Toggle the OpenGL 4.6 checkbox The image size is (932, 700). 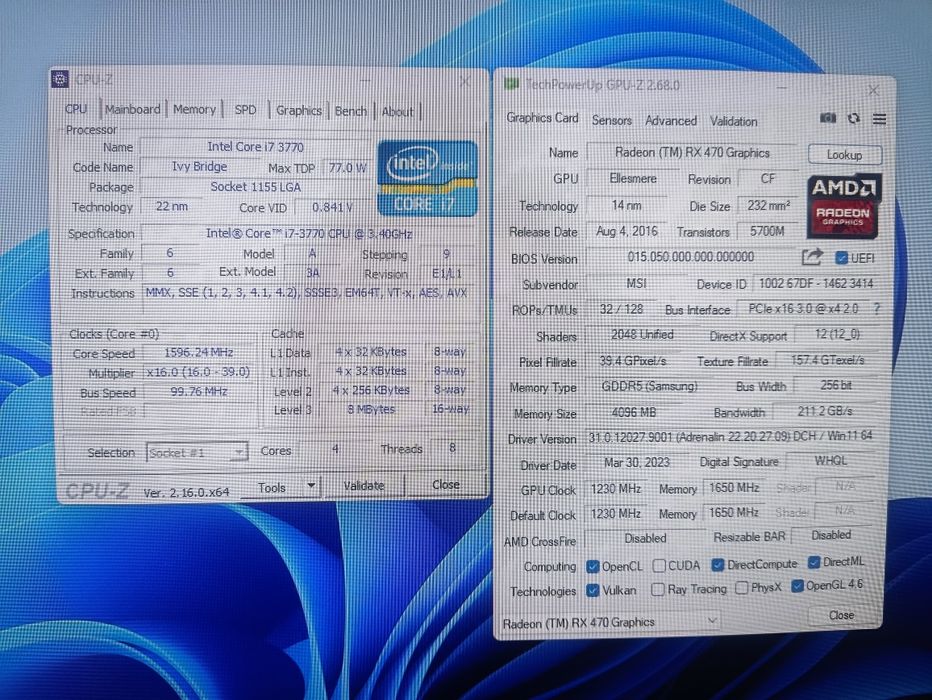click(x=797, y=587)
